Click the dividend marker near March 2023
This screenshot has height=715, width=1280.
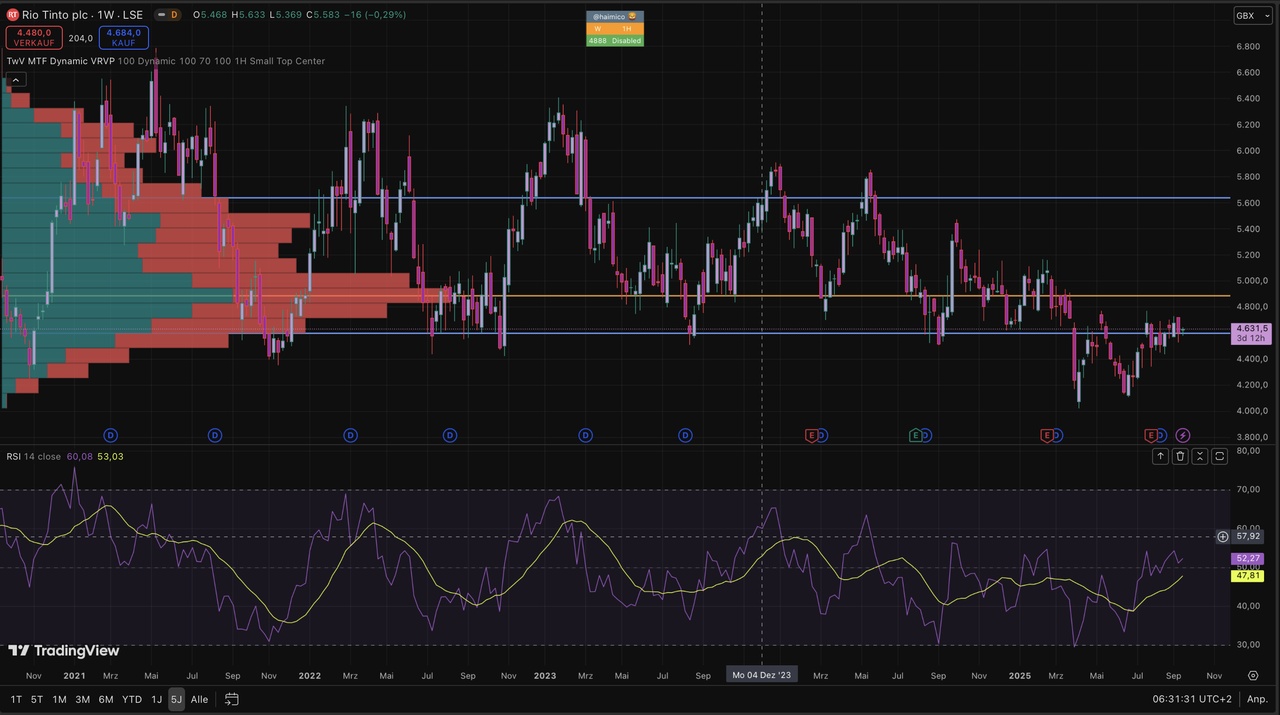pyautogui.click(x=585, y=435)
